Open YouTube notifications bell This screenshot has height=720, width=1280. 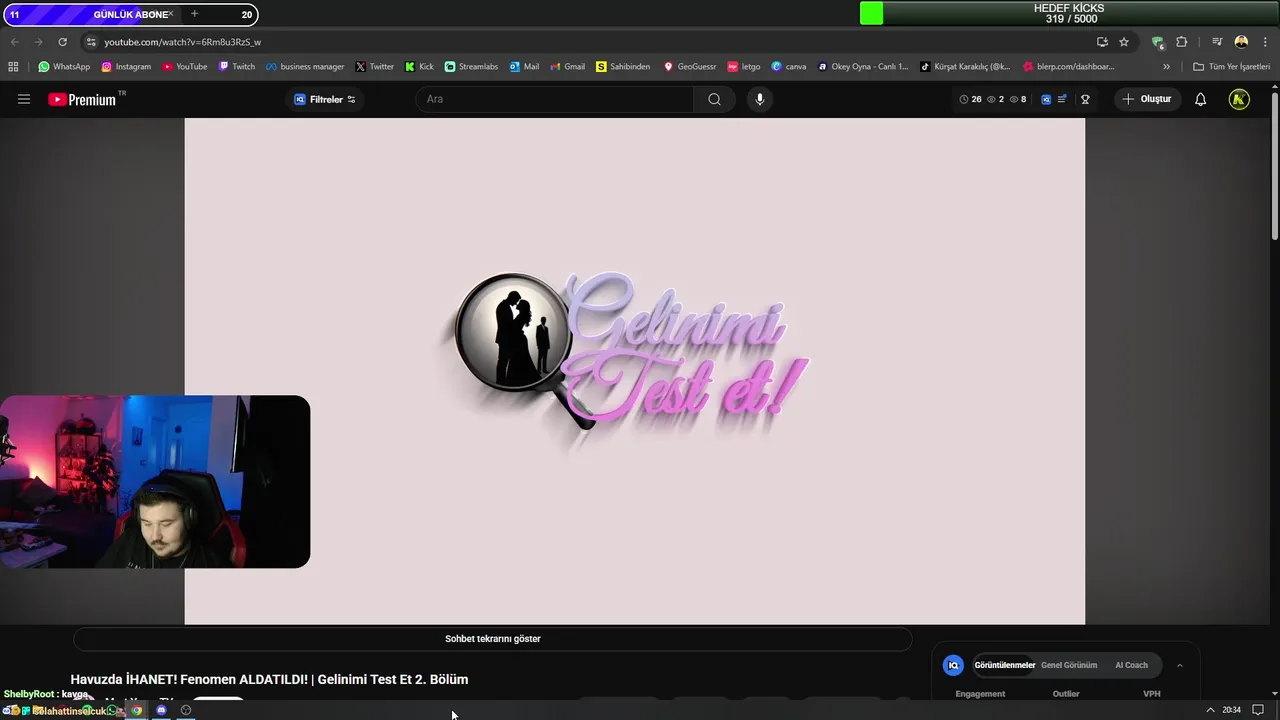1200,99
